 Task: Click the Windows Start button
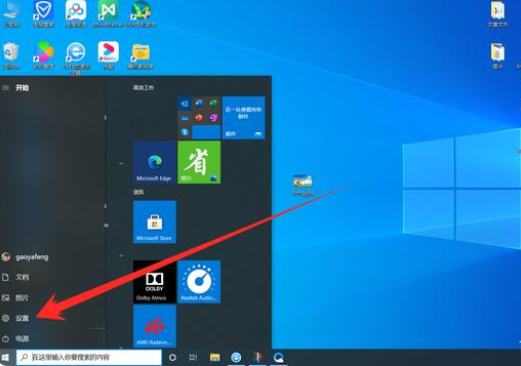(x=6, y=358)
